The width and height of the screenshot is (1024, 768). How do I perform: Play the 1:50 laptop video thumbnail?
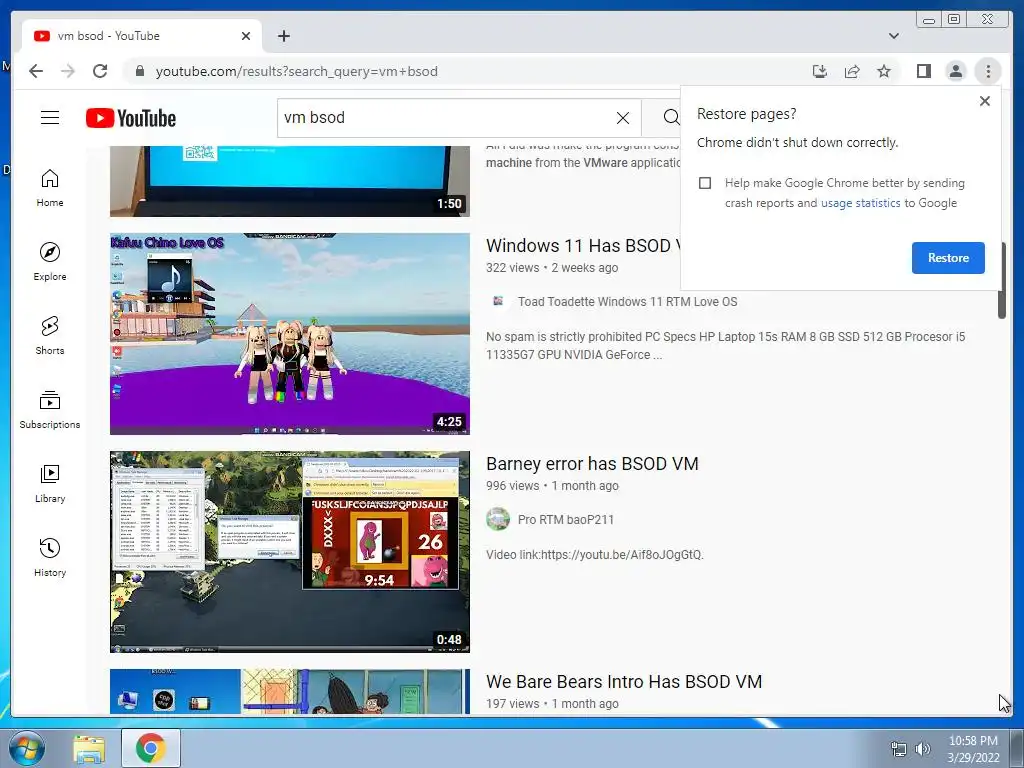[289, 182]
